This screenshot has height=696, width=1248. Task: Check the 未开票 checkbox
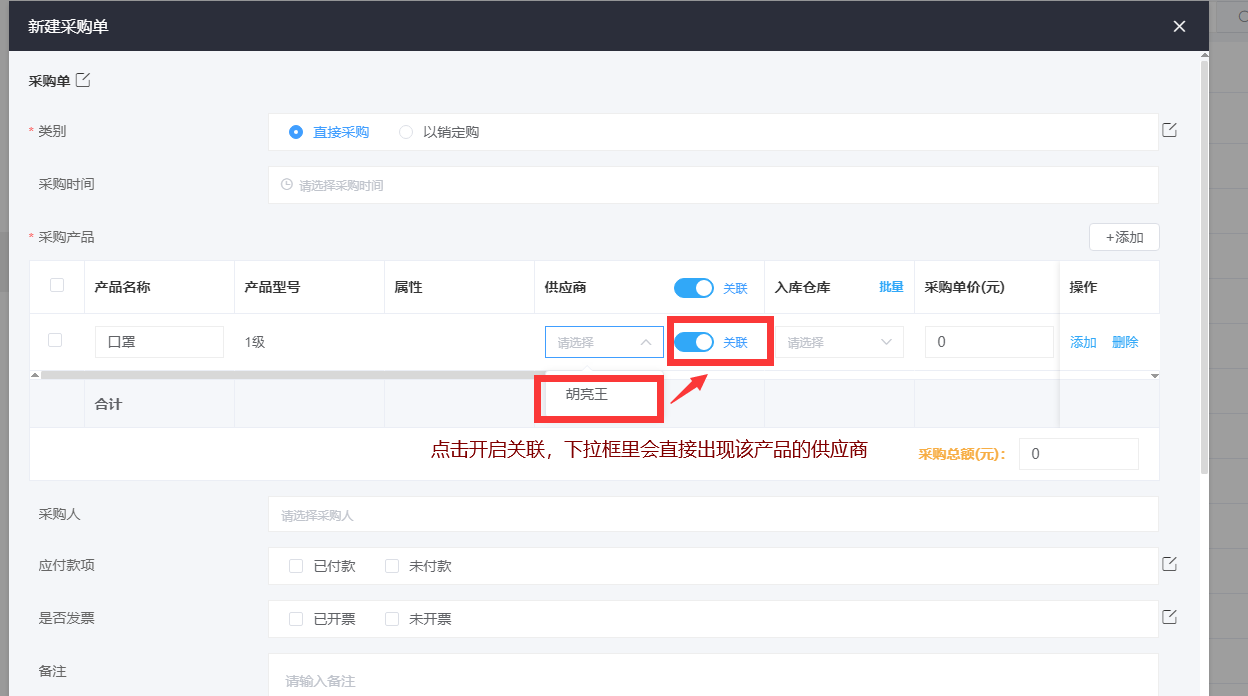coord(392,619)
